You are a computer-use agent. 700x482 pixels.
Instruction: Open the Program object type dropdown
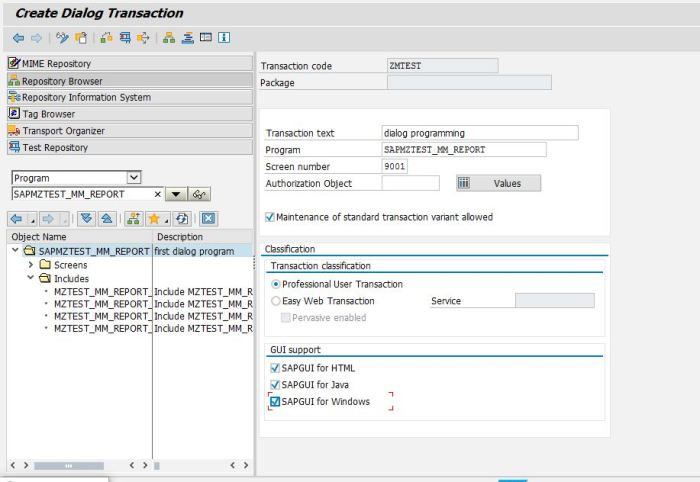point(134,178)
